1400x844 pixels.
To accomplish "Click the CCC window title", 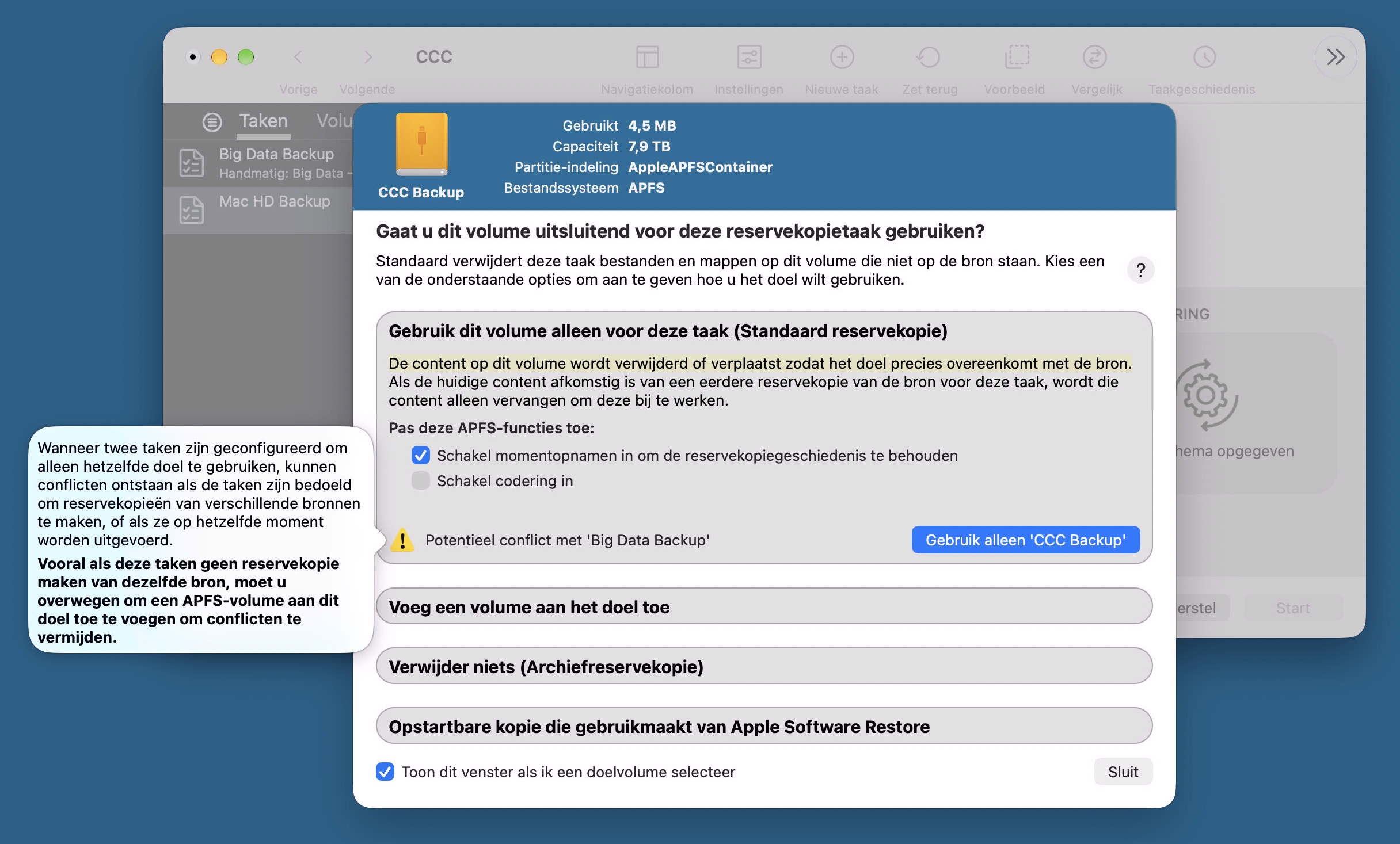I will click(x=434, y=57).
